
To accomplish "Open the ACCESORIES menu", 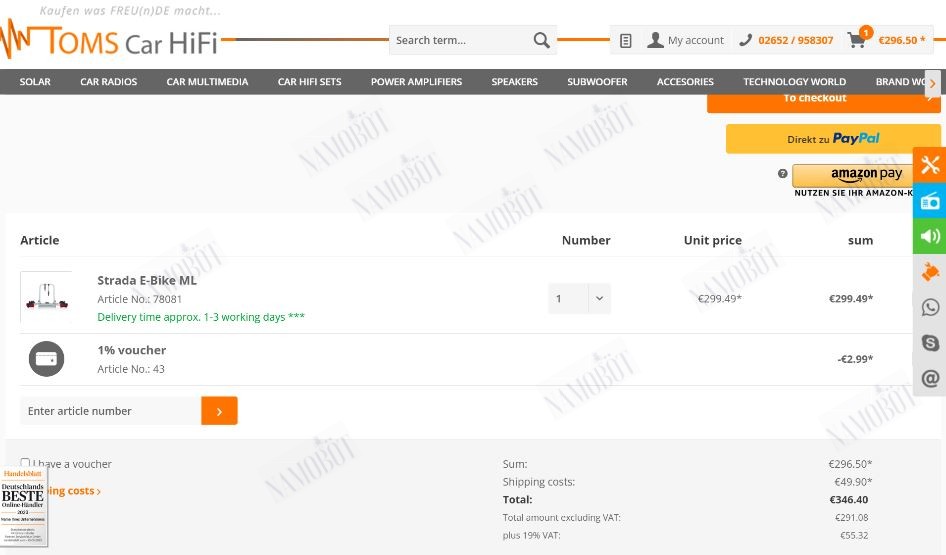I will [x=685, y=81].
